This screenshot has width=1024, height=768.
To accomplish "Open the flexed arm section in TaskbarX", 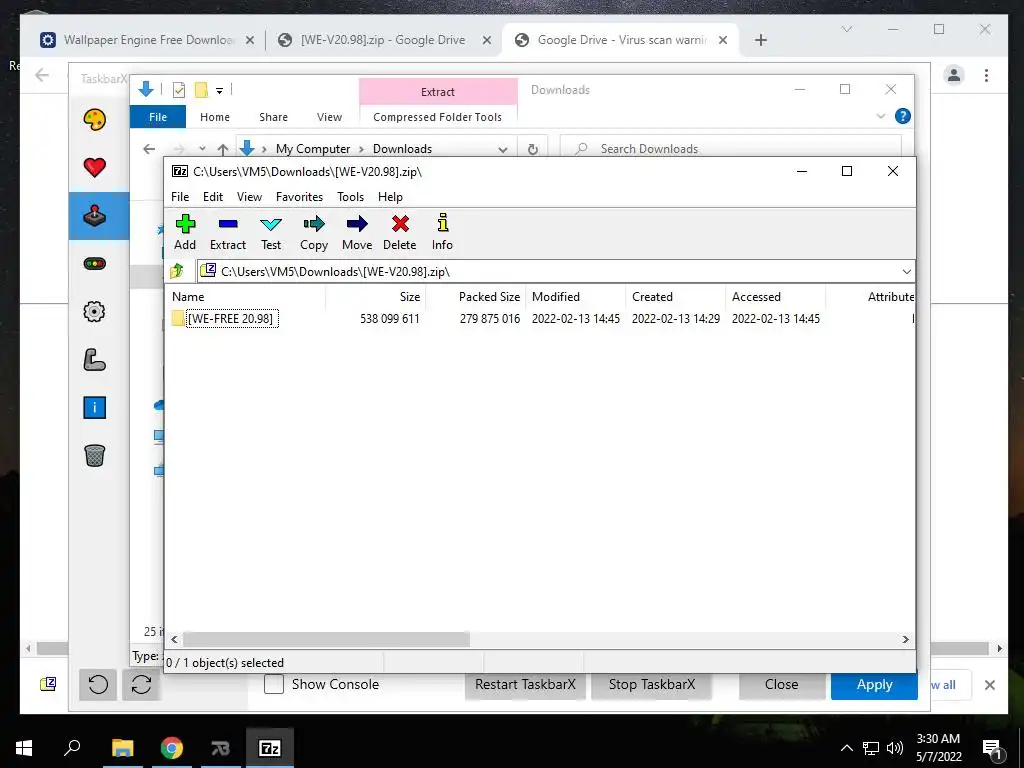I will click(95, 360).
